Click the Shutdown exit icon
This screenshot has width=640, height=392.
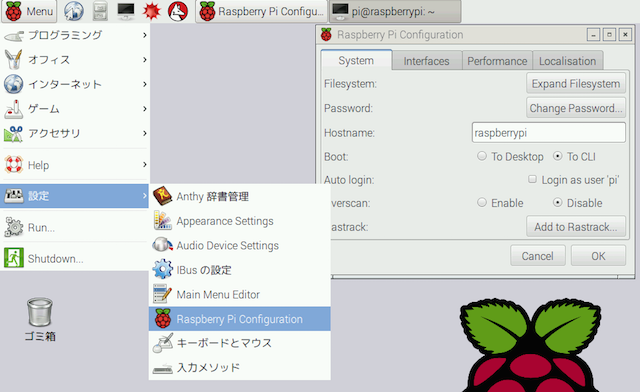(13, 258)
